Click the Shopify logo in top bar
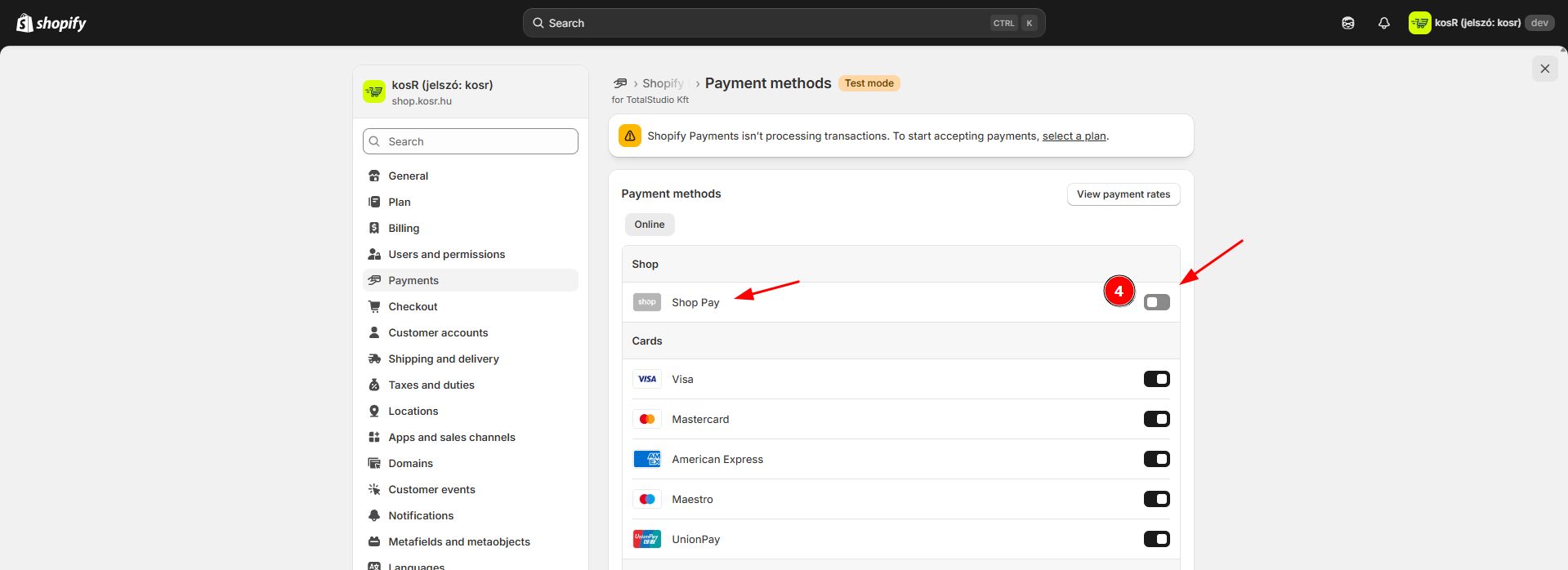 coord(51,23)
